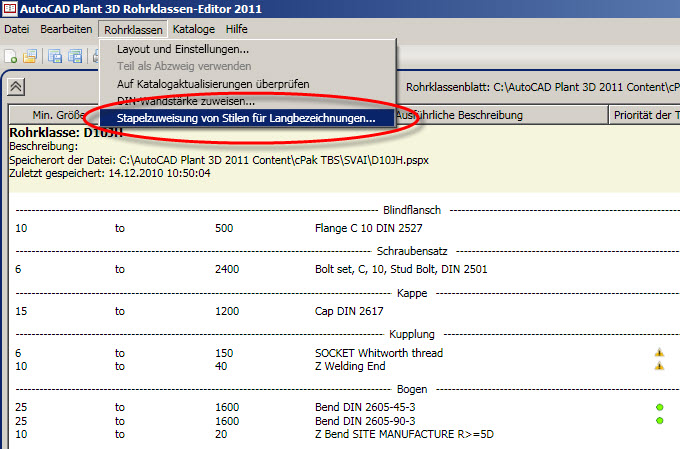Click max size 2400 in Bolt set row

[227, 269]
